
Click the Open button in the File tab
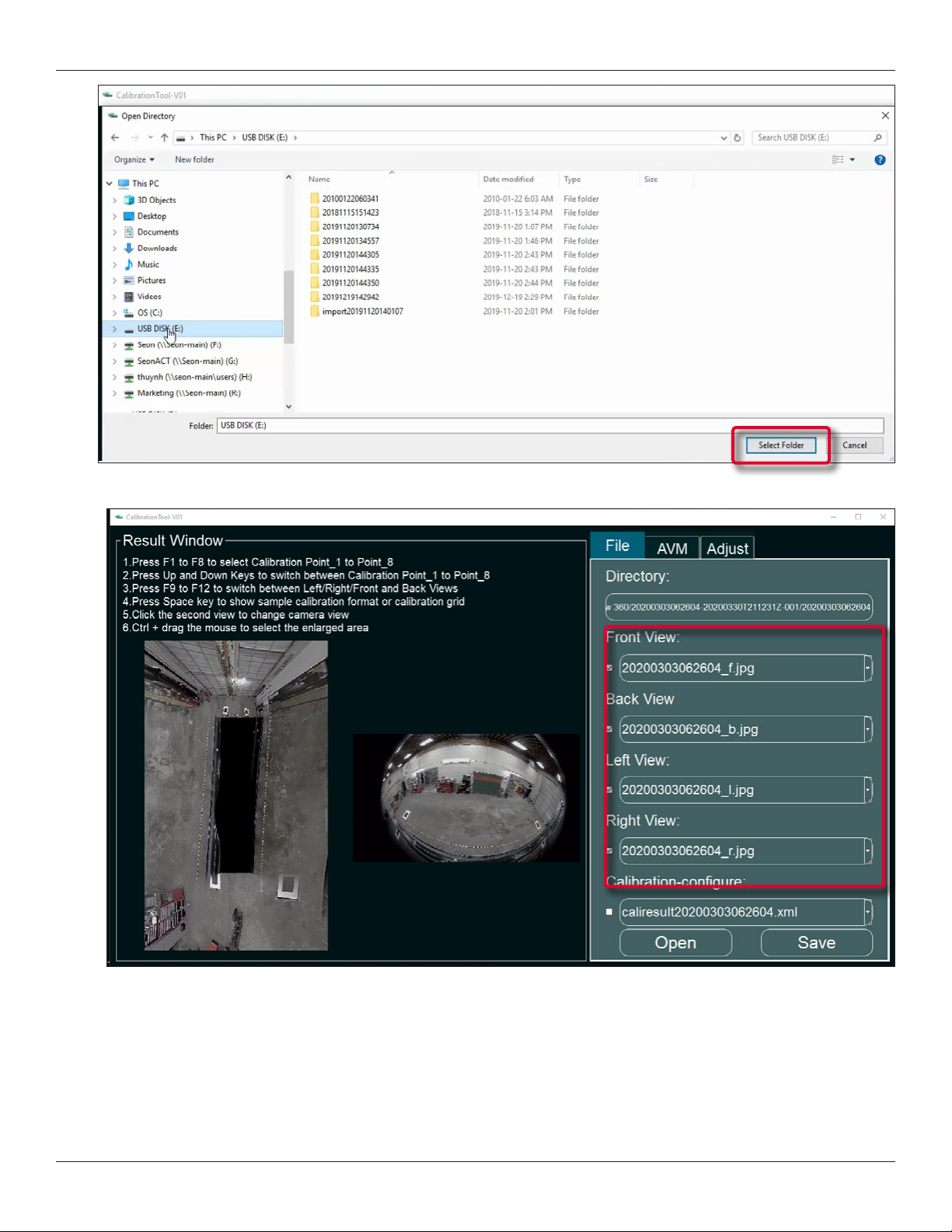pyautogui.click(x=675, y=943)
